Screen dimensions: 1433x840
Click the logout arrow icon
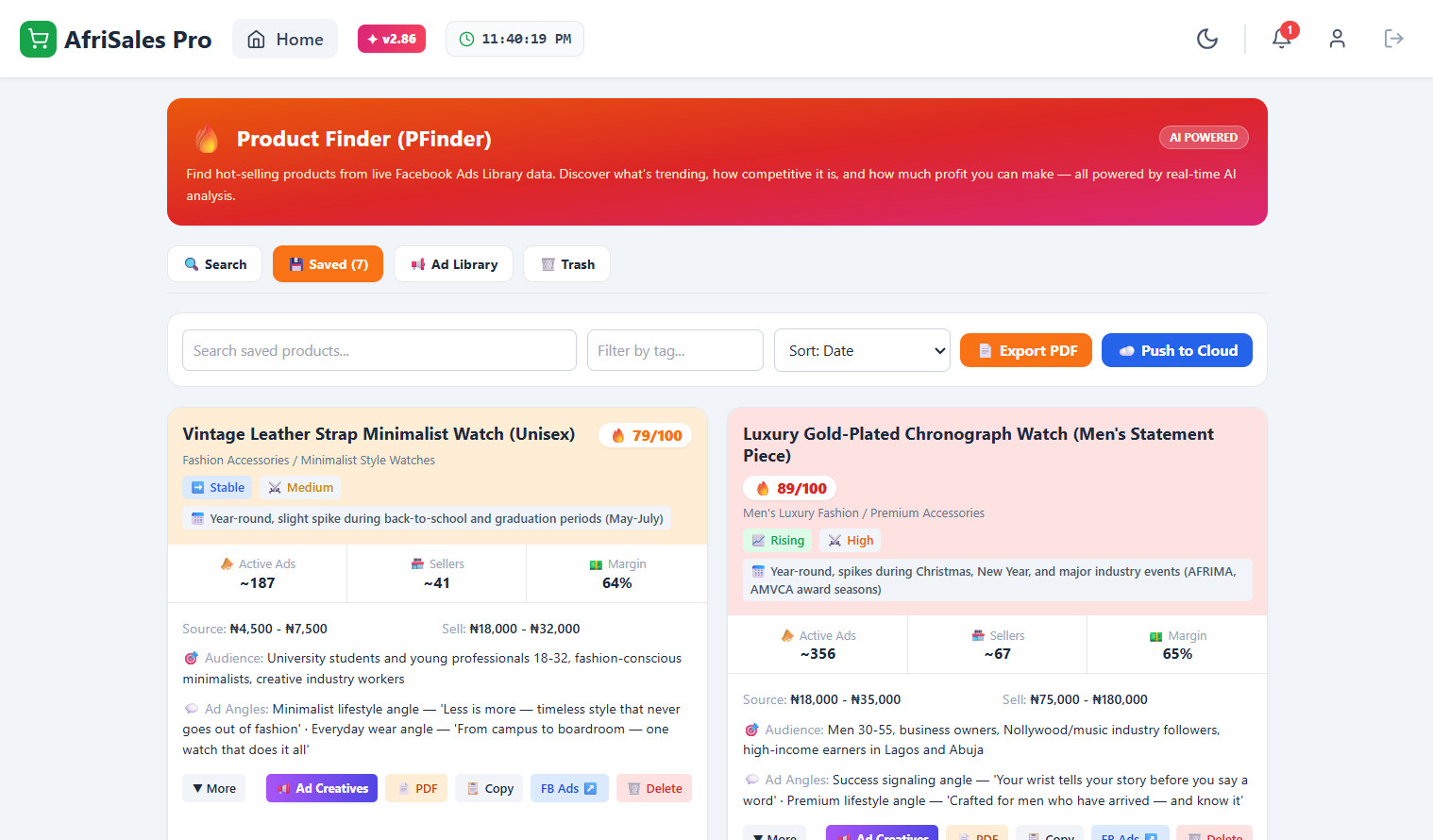pyautogui.click(x=1393, y=39)
